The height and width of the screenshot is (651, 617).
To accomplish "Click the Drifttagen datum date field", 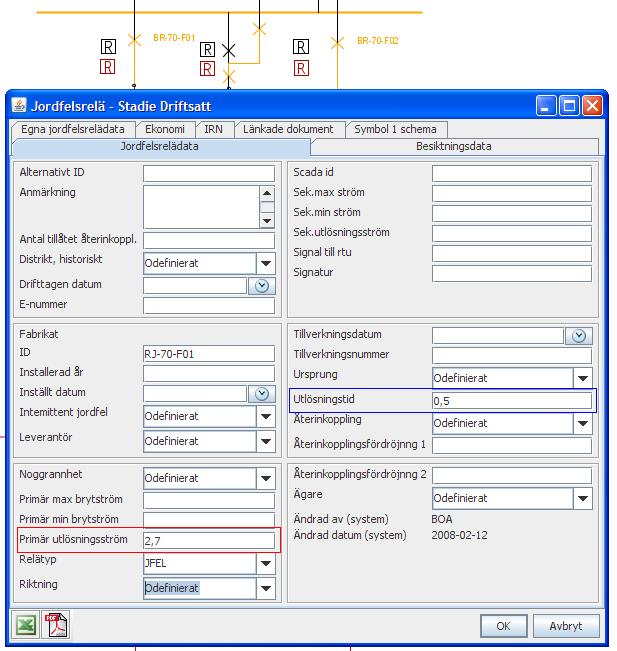I will point(195,286).
